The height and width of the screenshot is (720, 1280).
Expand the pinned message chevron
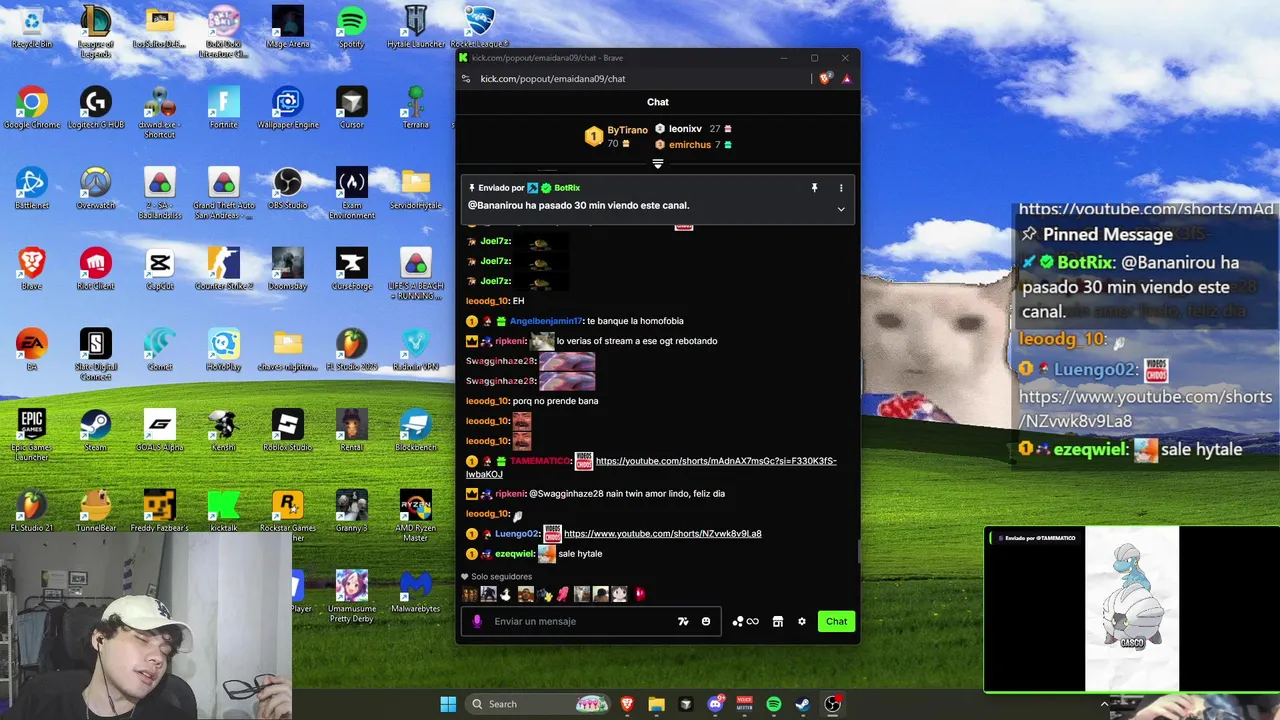pyautogui.click(x=841, y=209)
